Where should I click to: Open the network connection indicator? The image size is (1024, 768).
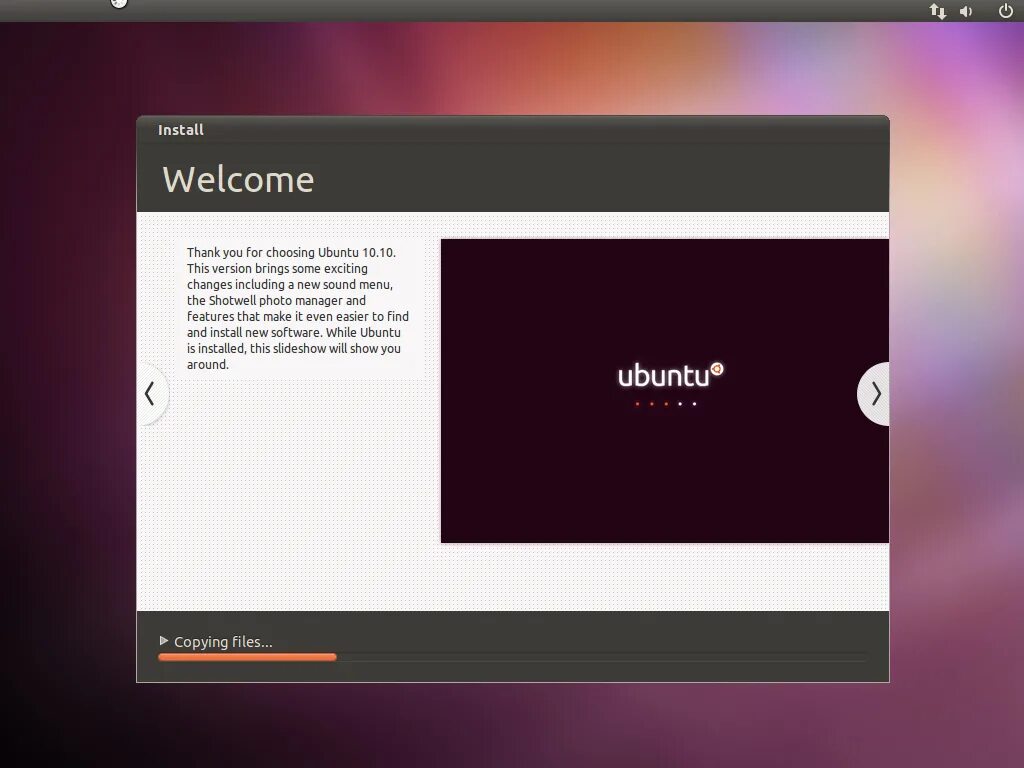[x=938, y=11]
